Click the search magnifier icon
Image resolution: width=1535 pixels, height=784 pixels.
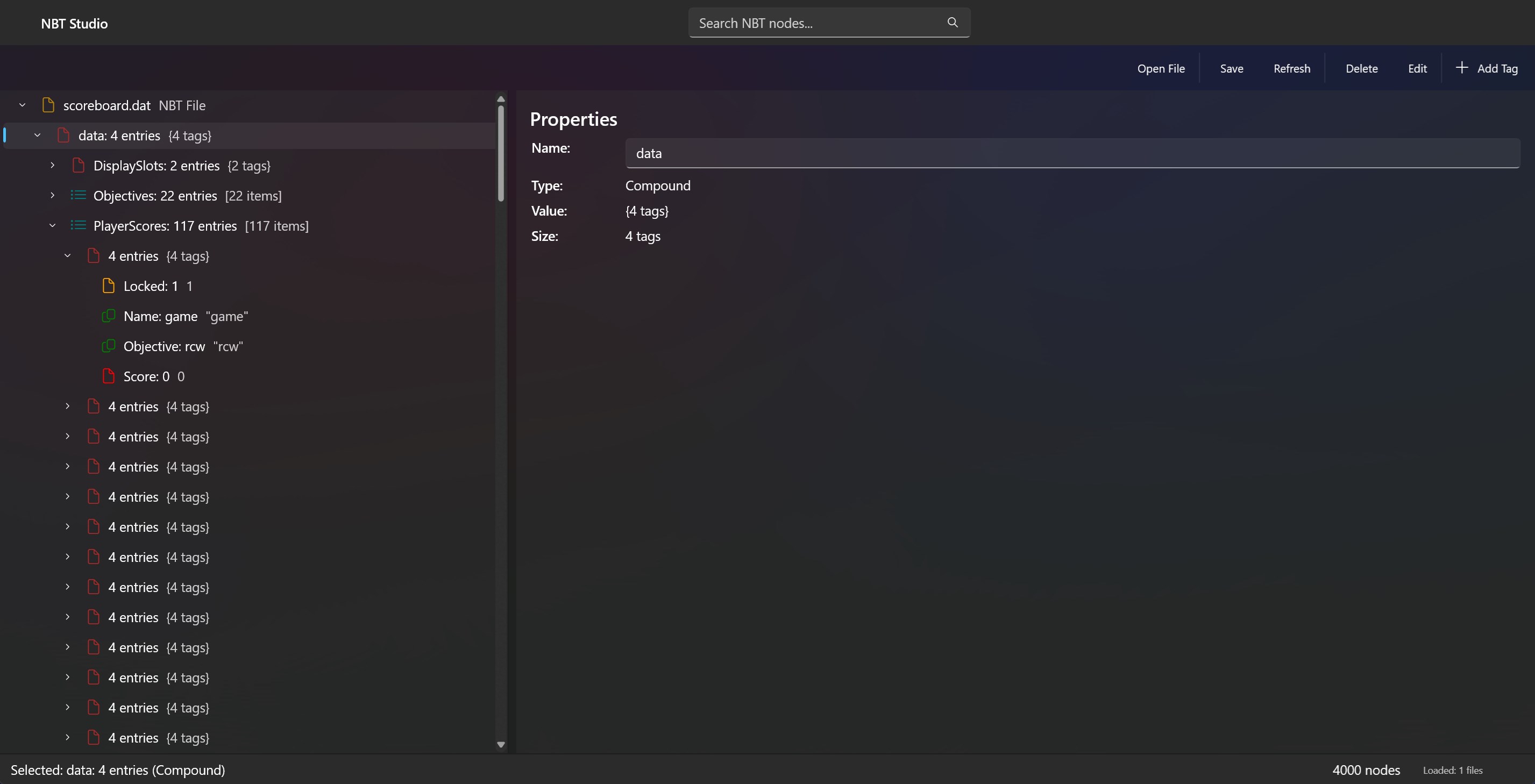pos(952,23)
